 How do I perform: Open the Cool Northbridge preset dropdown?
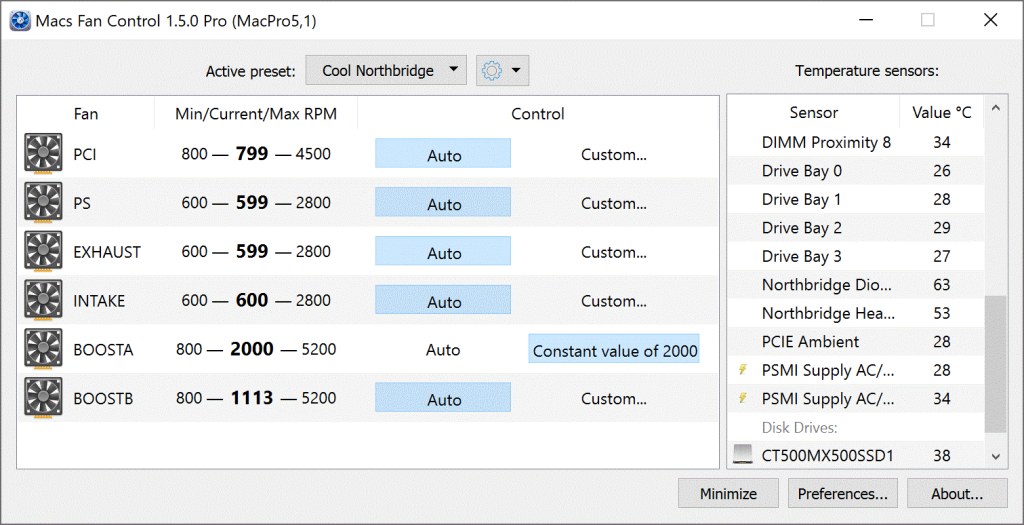386,71
